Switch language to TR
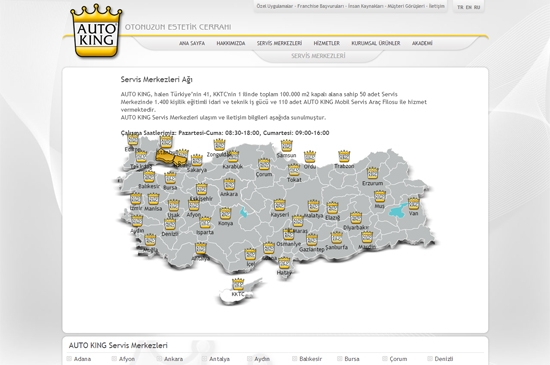The width and height of the screenshot is (550, 365). point(460,7)
